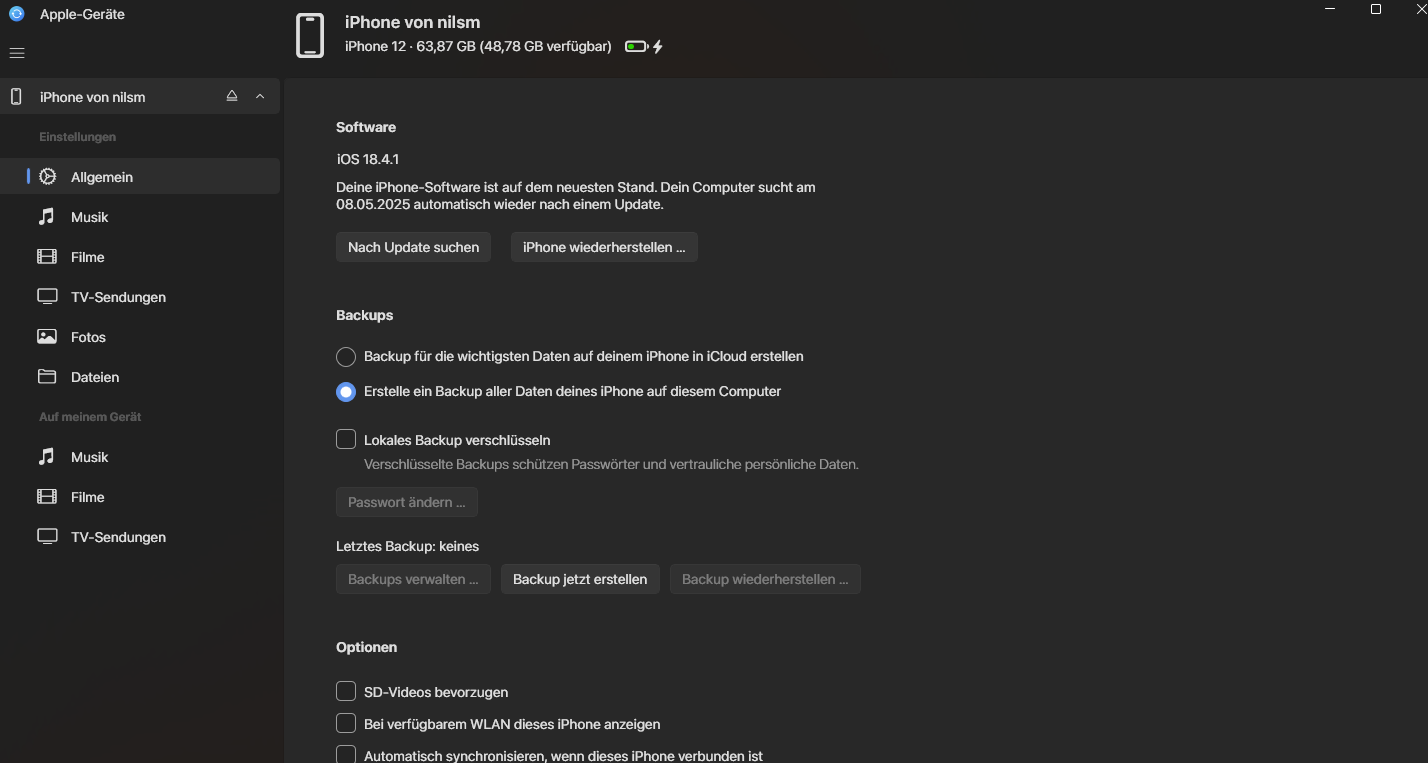Click the Nach Update suchen button
The height and width of the screenshot is (763, 1428).
click(413, 247)
